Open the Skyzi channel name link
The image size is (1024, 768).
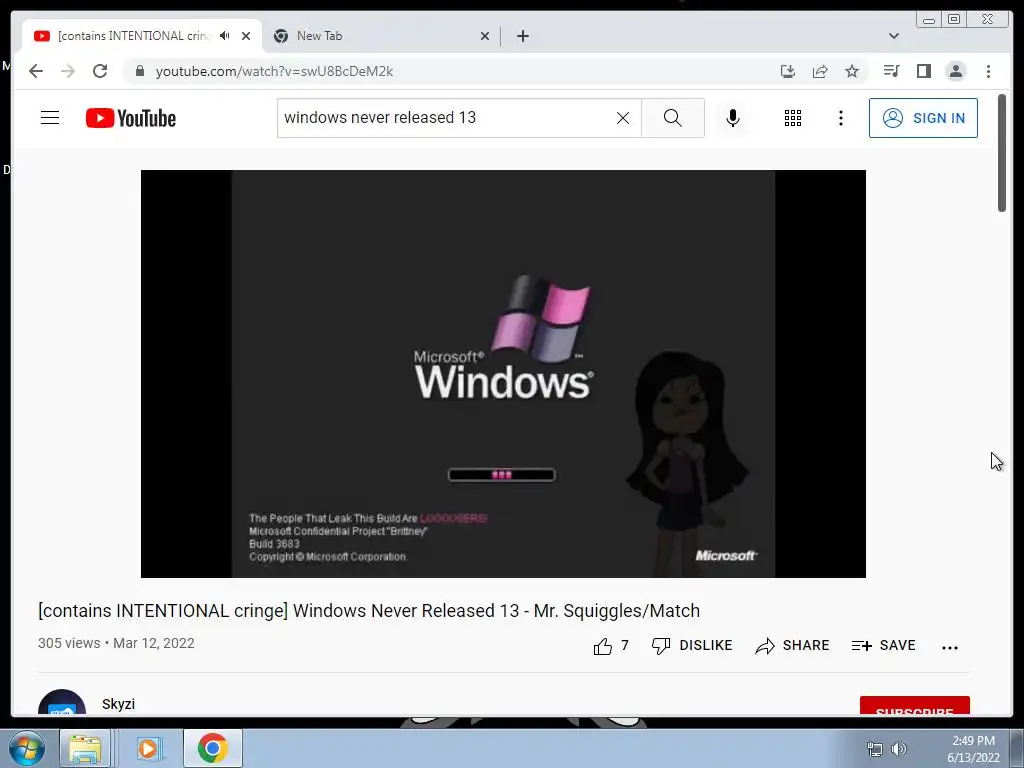(118, 704)
